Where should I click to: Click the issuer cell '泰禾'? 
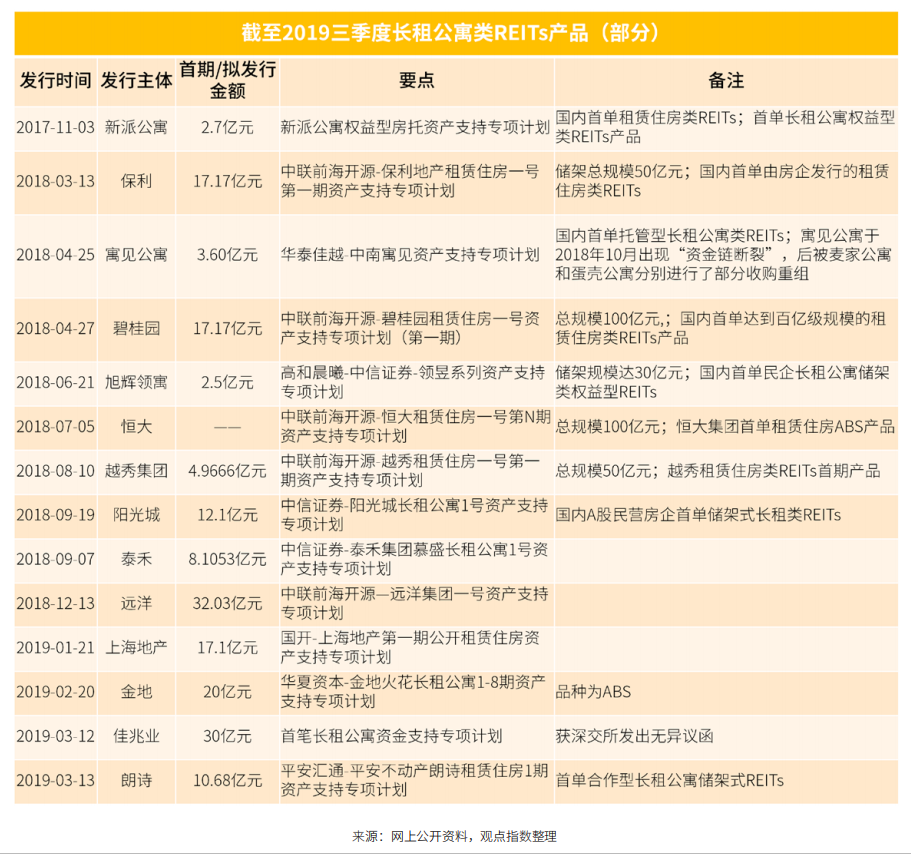coord(137,559)
